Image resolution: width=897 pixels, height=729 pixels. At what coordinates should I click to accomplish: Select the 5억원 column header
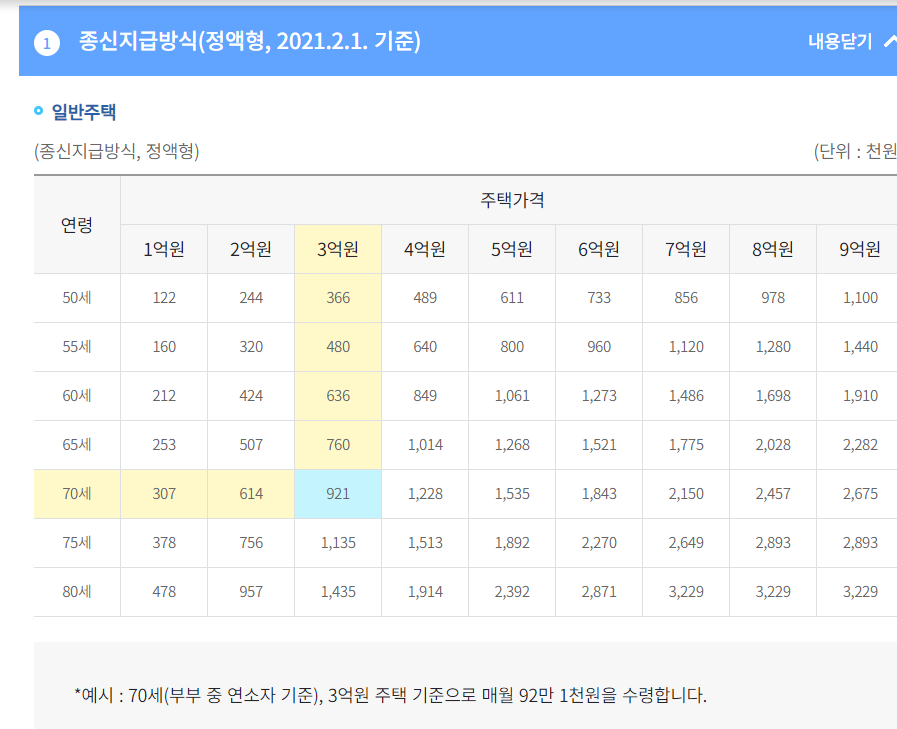[x=511, y=249]
